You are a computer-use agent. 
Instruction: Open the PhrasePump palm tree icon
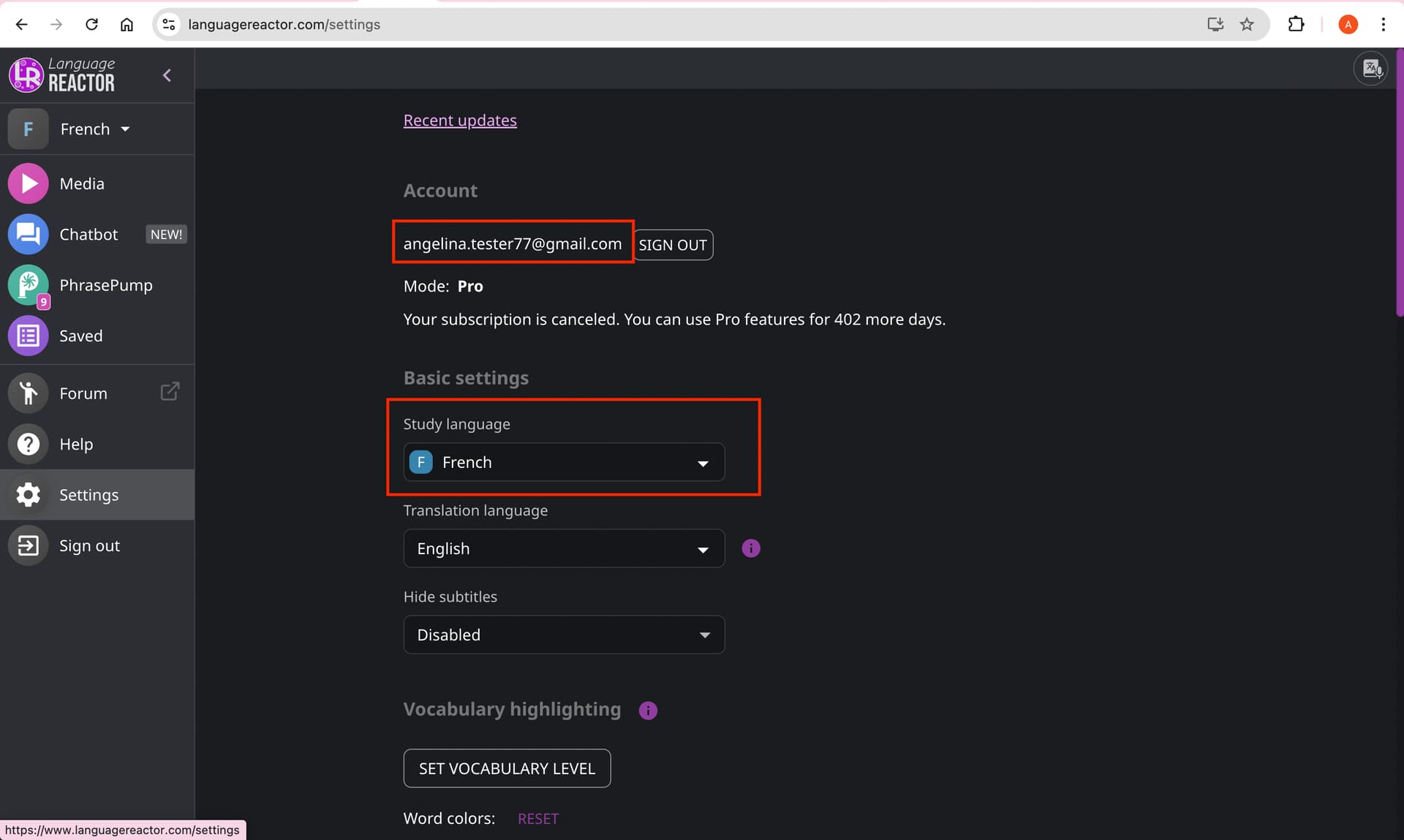(28, 285)
